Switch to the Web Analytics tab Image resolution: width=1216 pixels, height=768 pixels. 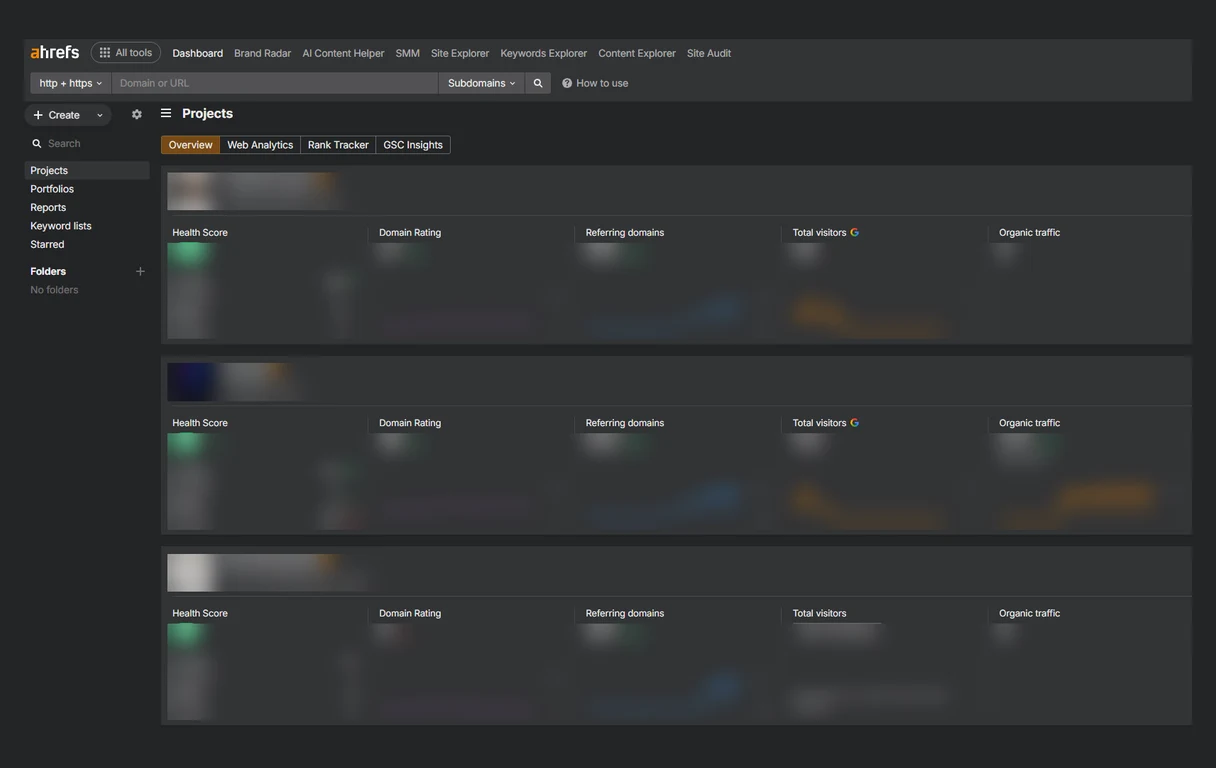pos(260,145)
